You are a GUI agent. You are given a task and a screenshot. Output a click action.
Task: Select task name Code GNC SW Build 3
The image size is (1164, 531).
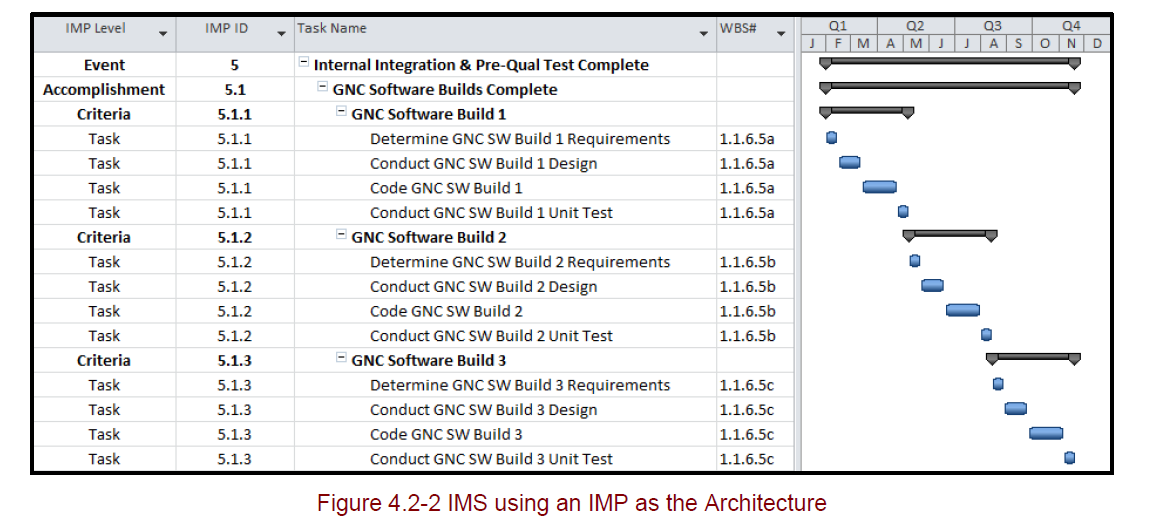[x=446, y=434]
